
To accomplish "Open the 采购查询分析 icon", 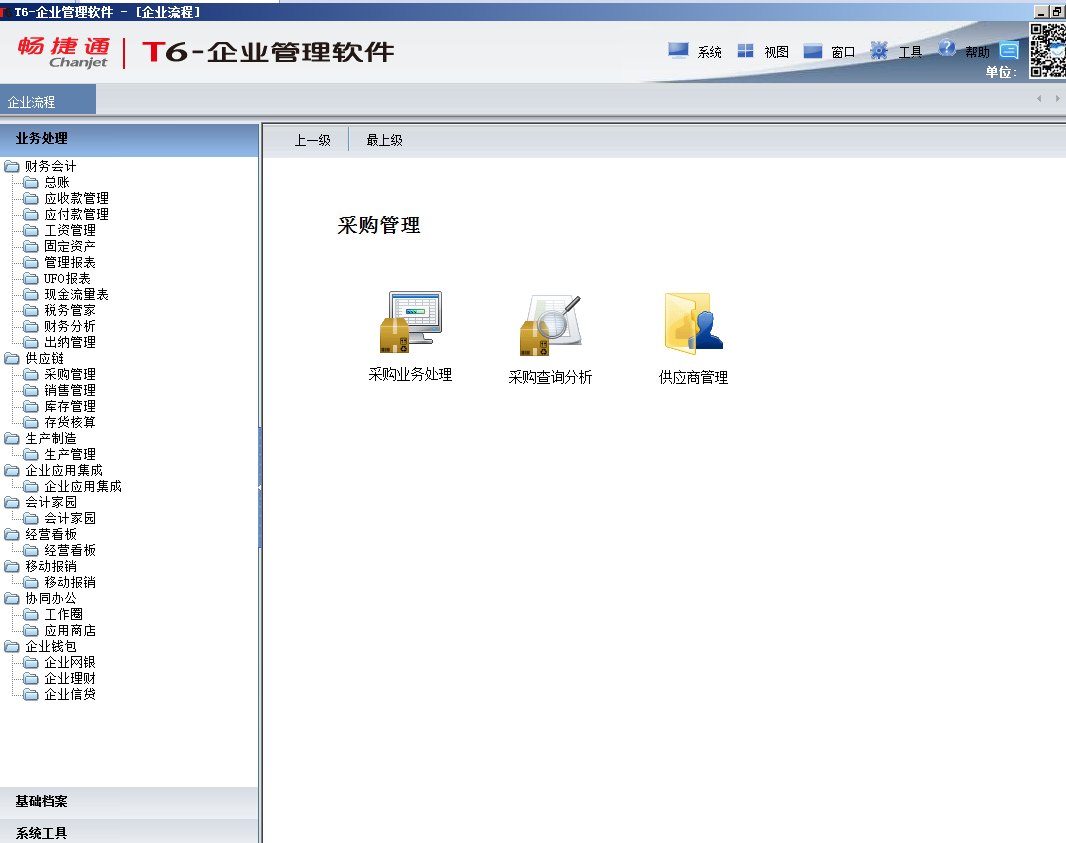I will 550,339.
